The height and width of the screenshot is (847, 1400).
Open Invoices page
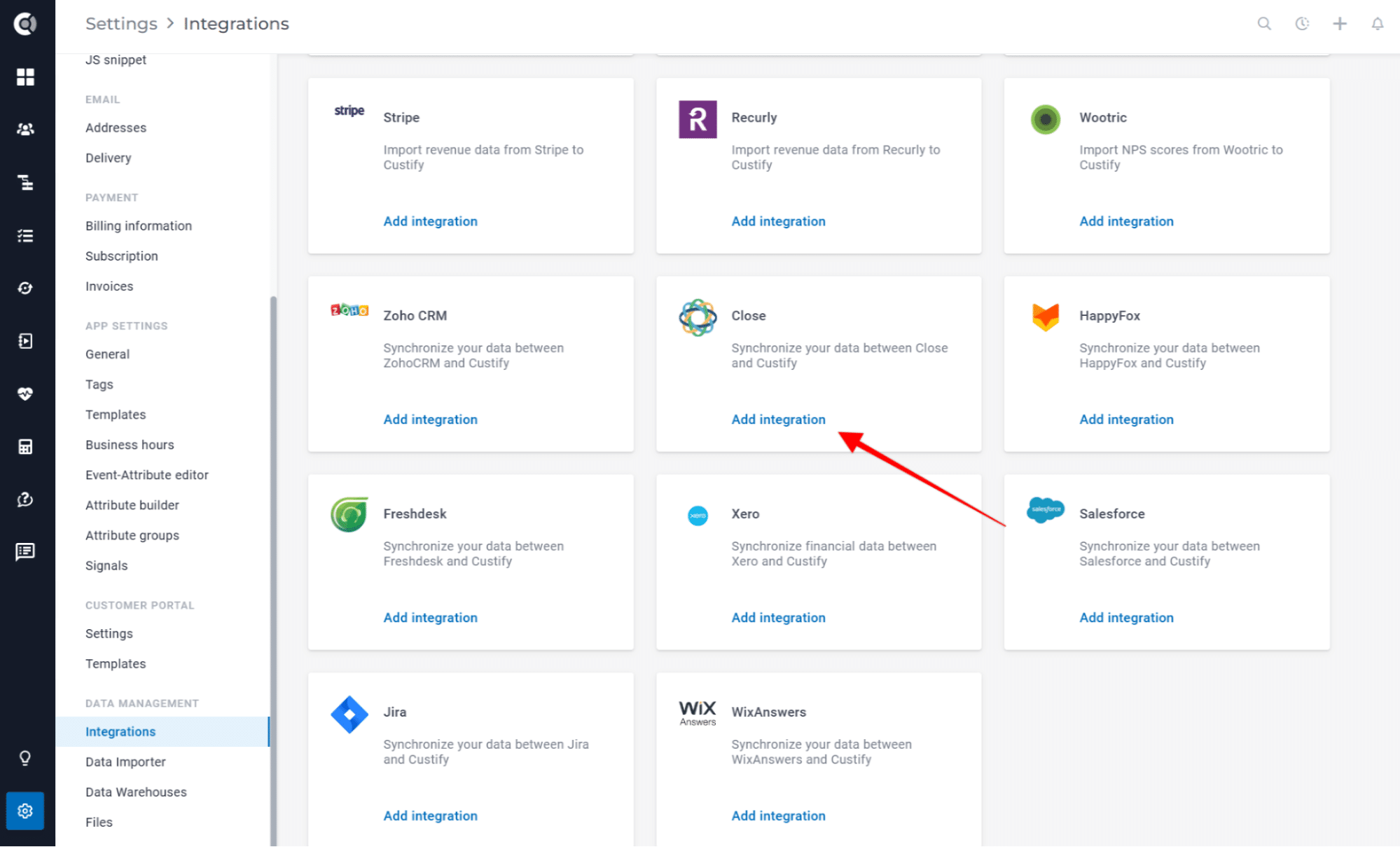[x=109, y=287]
